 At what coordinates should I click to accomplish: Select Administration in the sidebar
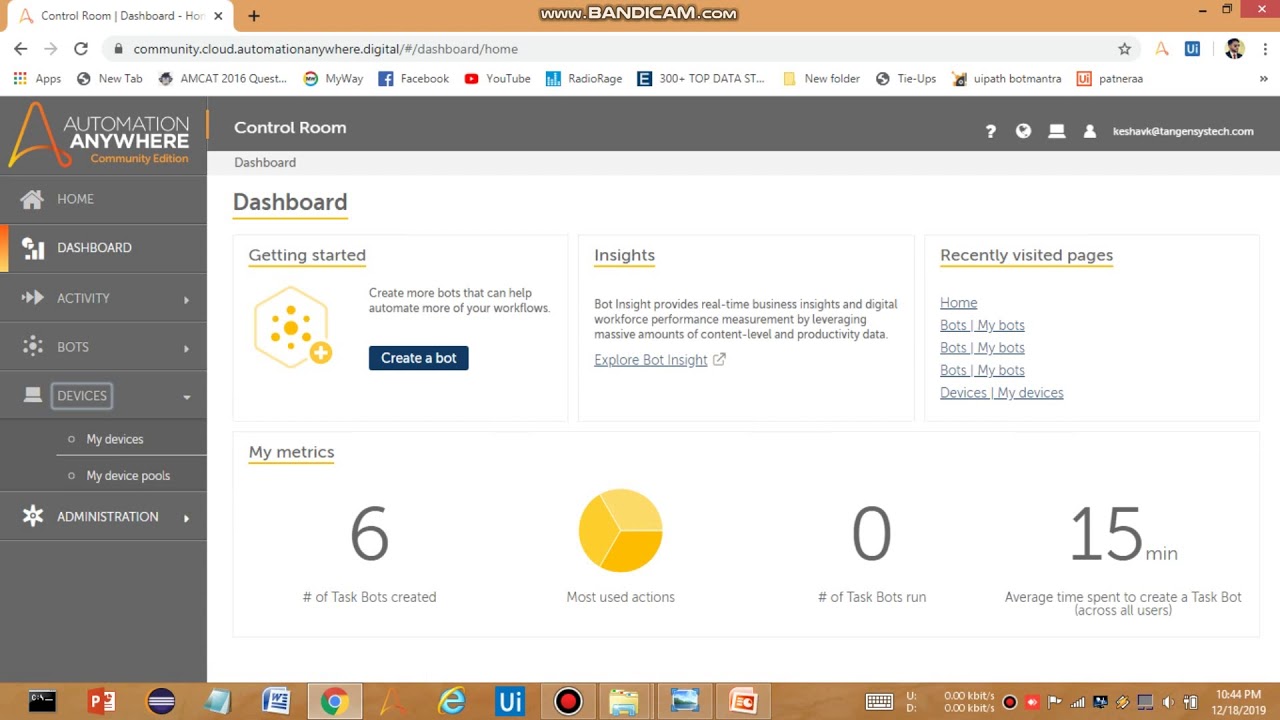[107, 517]
